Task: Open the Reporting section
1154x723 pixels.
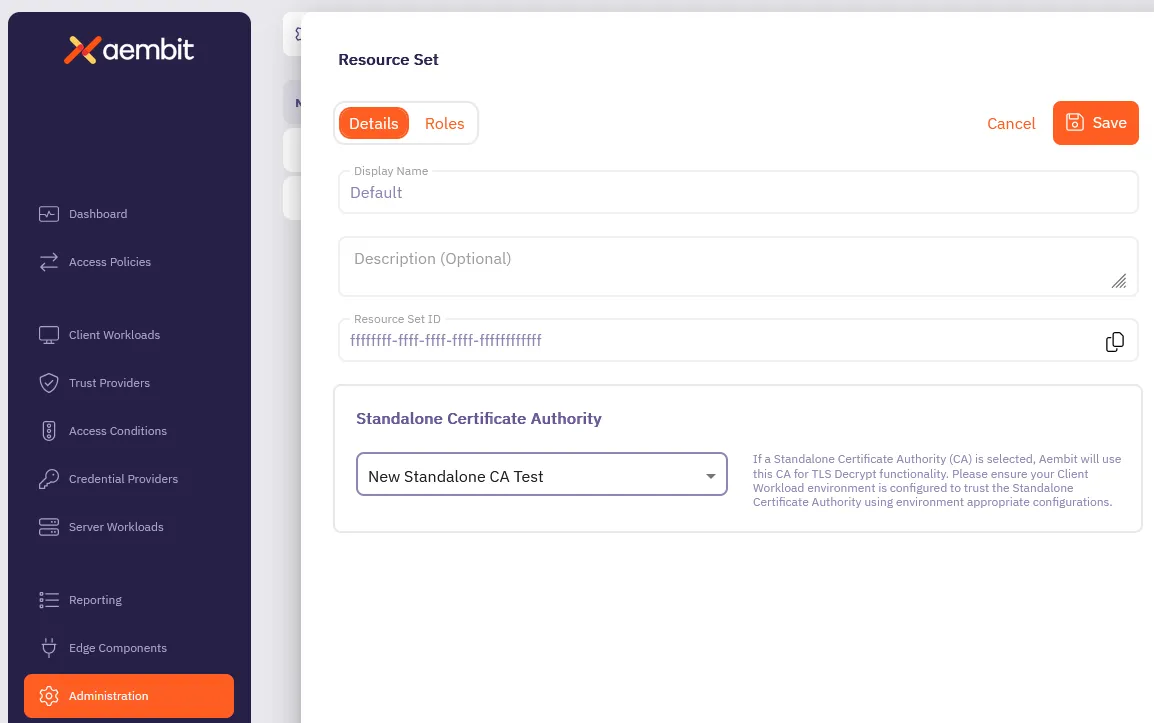Action: coord(95,600)
